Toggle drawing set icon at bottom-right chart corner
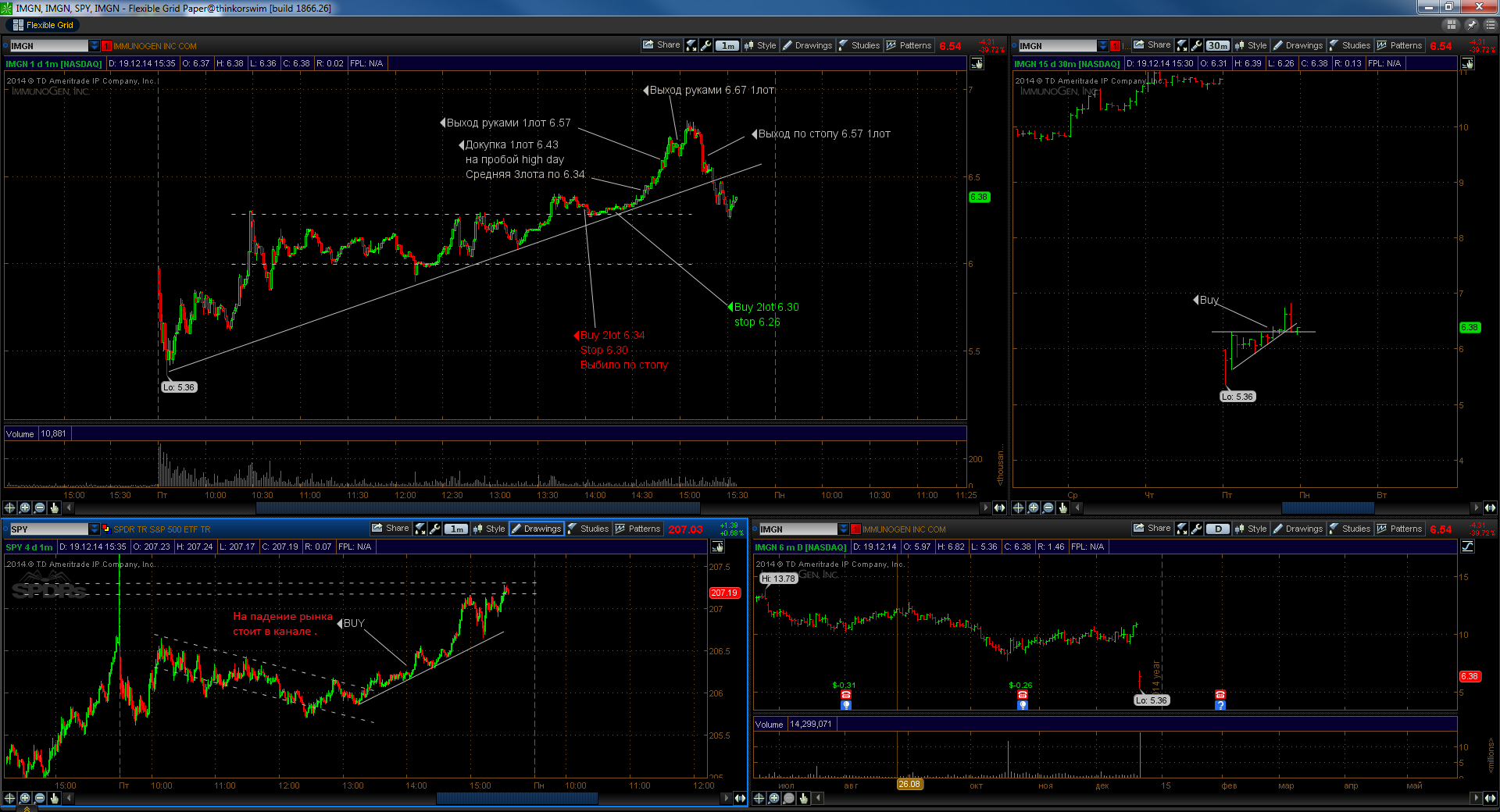 1468,547
